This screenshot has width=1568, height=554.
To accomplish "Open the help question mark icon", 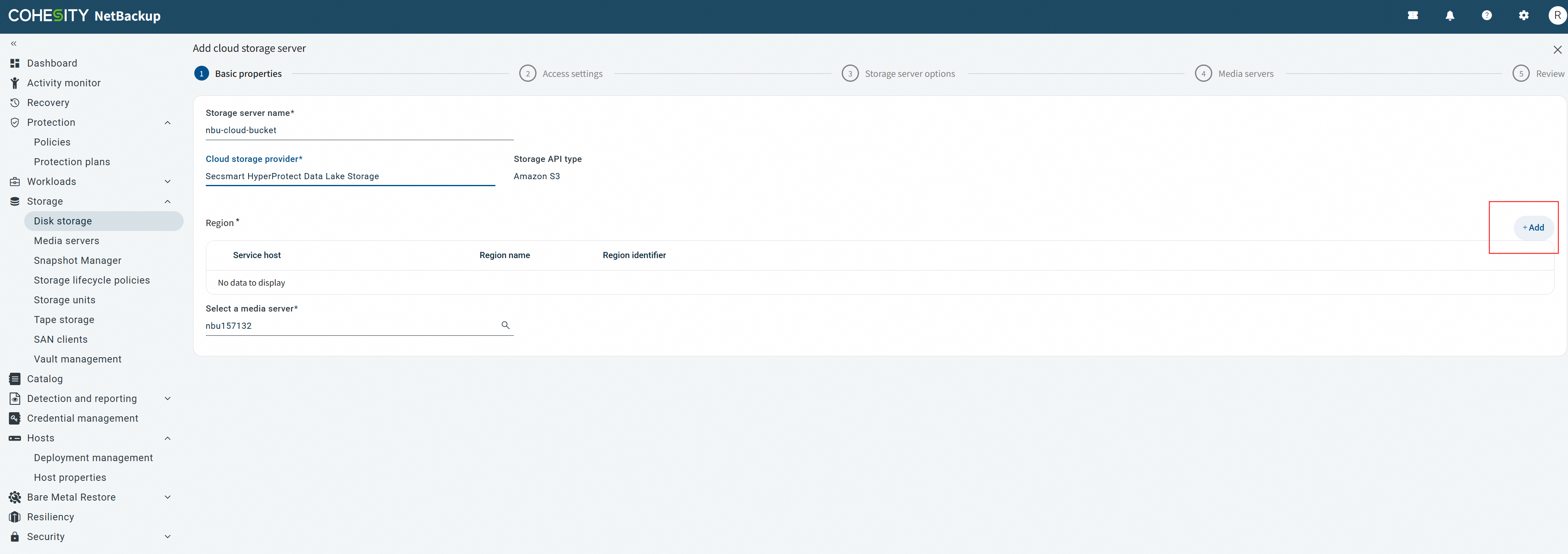I will (1486, 16).
